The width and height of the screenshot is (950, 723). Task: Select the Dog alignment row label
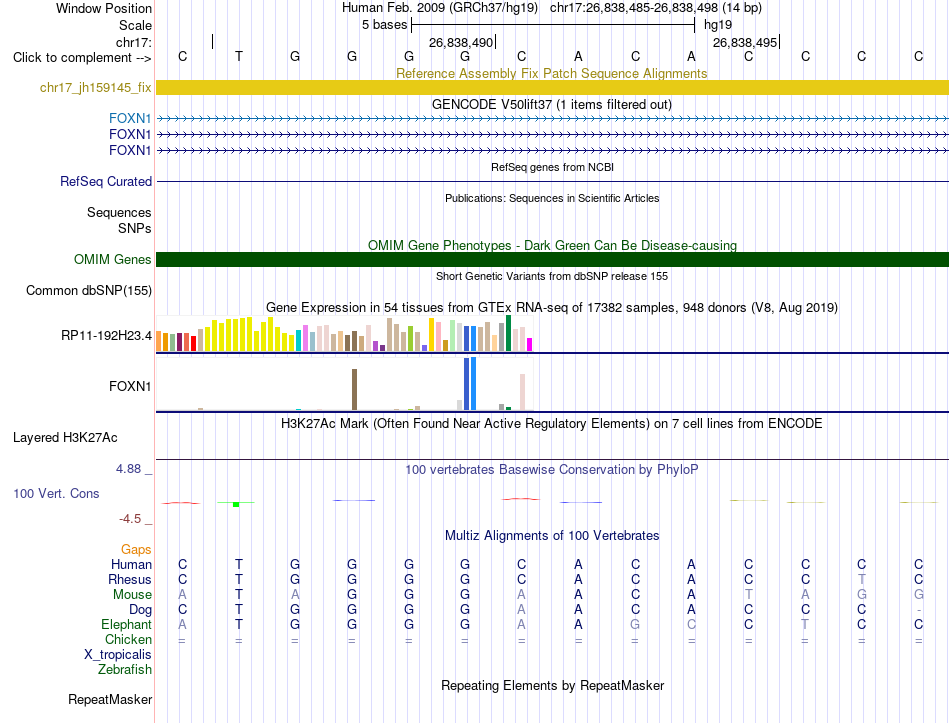pyautogui.click(x=140, y=610)
